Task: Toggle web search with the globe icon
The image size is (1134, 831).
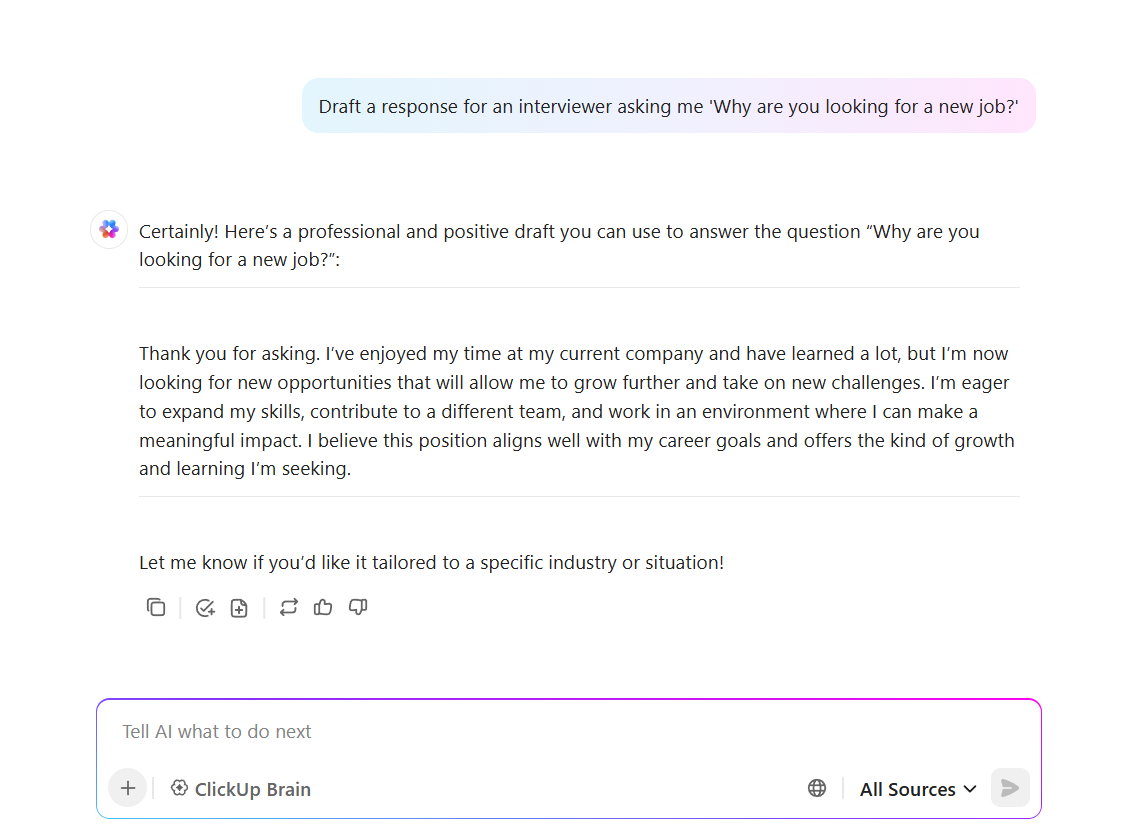Action: 817,788
